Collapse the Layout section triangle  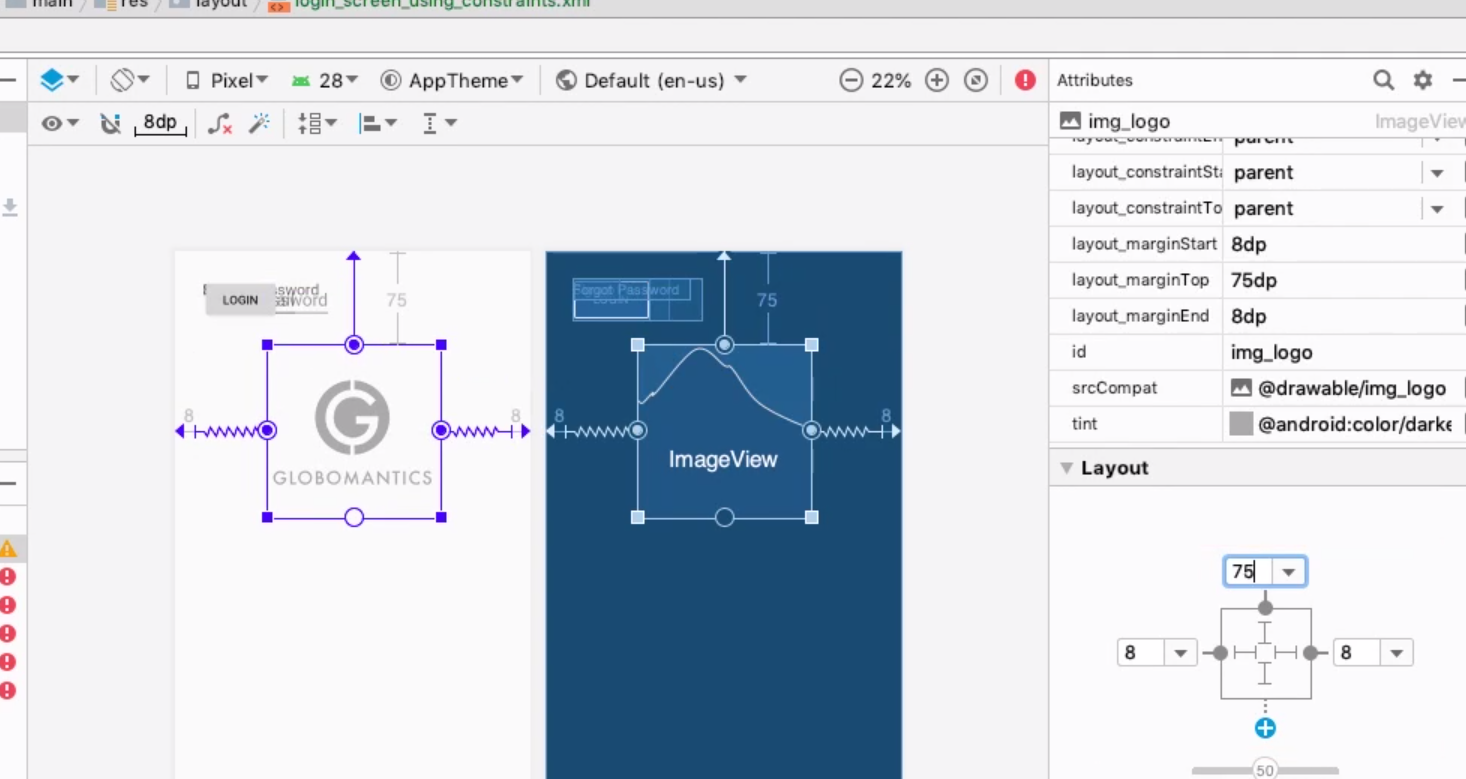click(x=1066, y=468)
